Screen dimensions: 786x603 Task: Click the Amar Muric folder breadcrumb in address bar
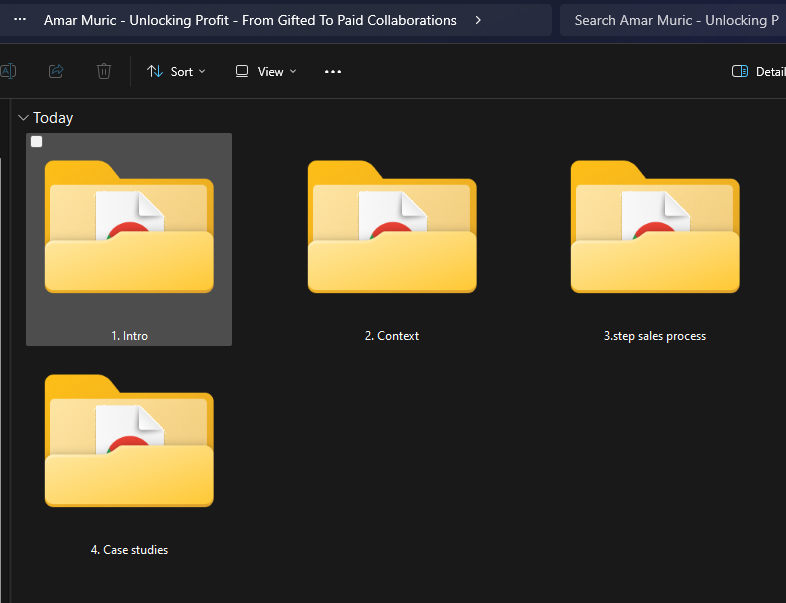click(x=250, y=20)
